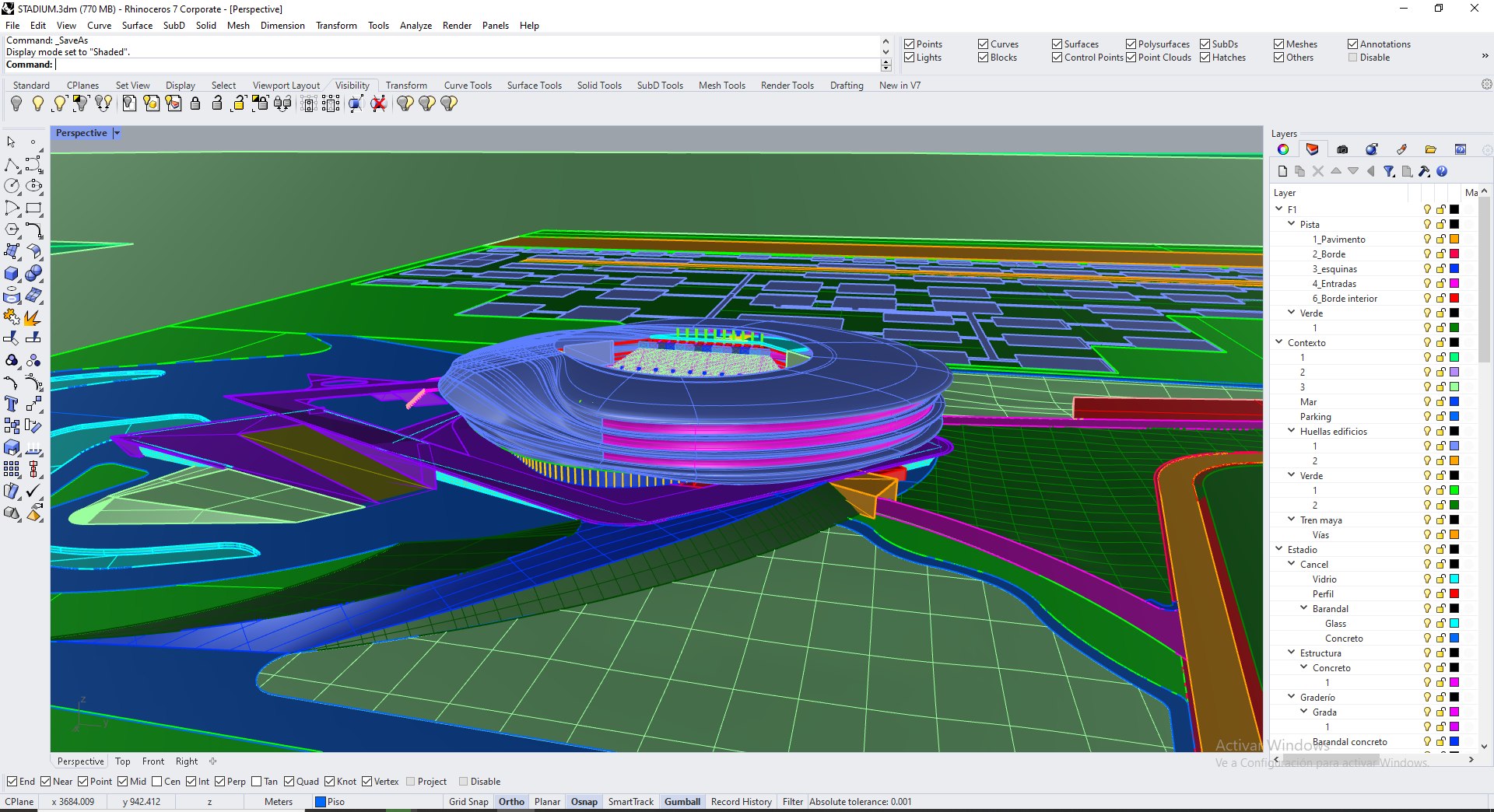The image size is (1494, 812).
Task: Click the Layers panel Tools hammer icon
Action: 1424,171
